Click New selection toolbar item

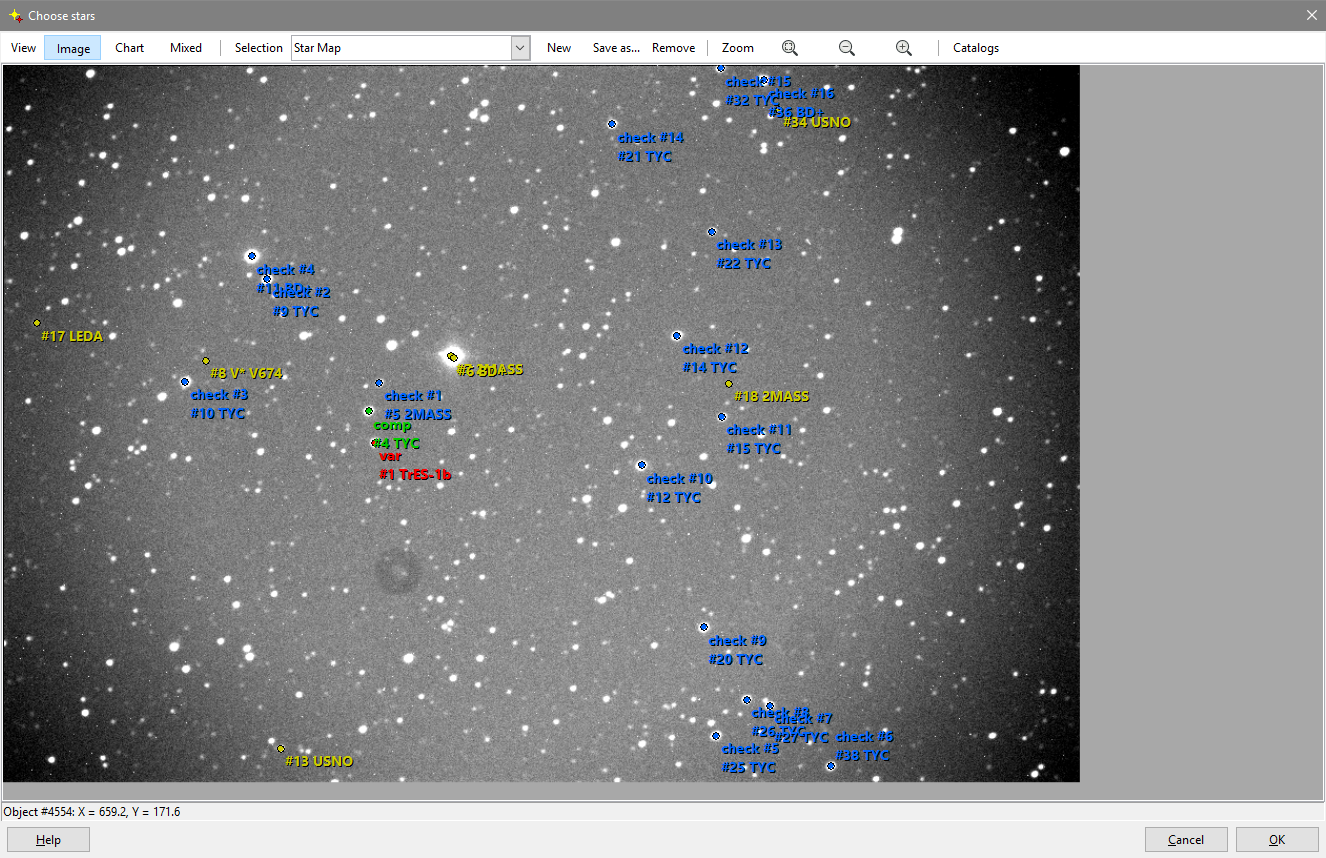[x=559, y=48]
